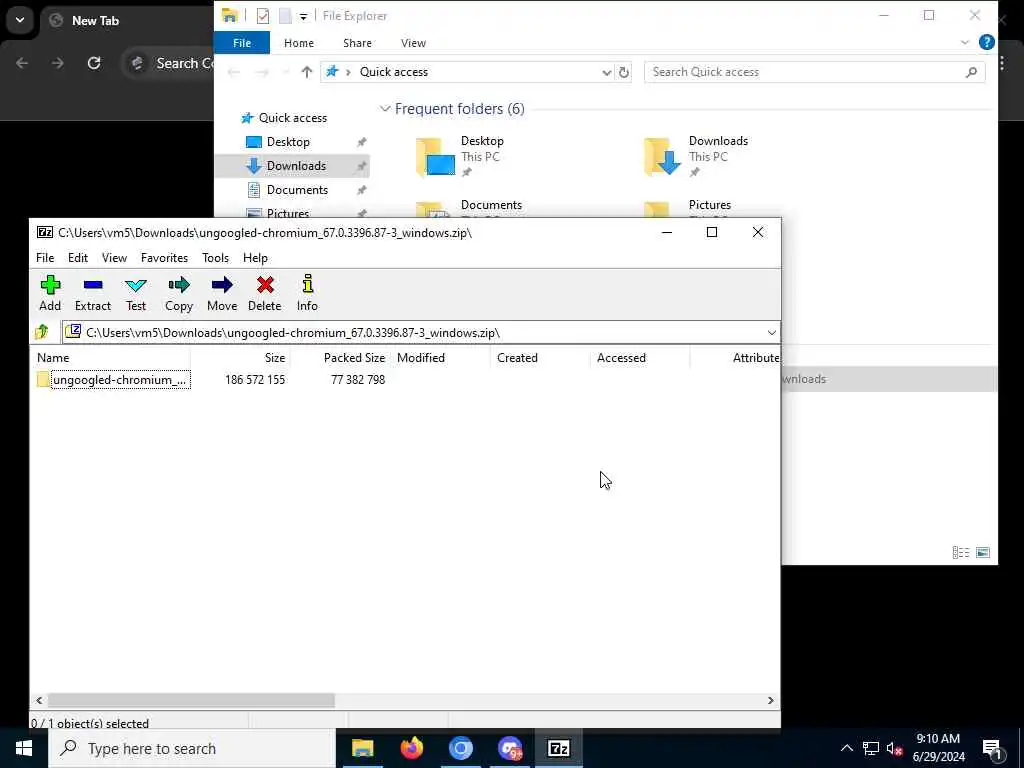Screen dimensions: 1024x768
Task: Open the 7-Zip File menu
Action: point(45,258)
